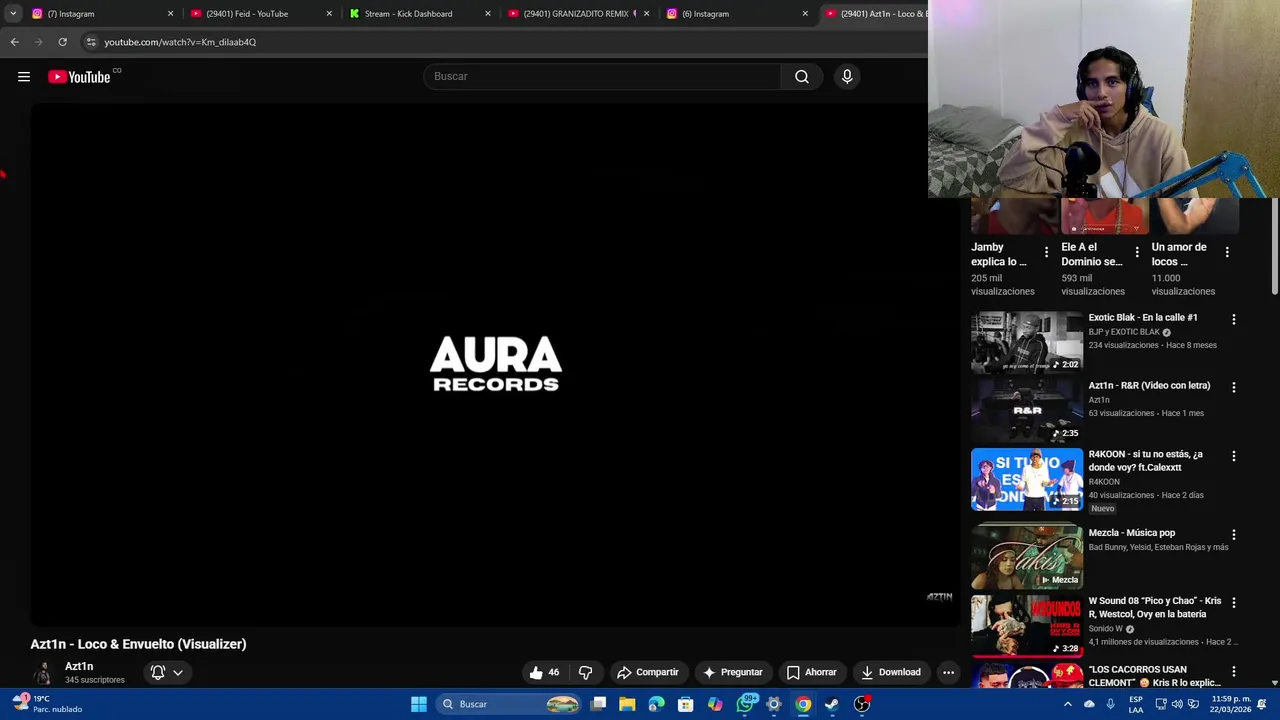Switch to the Azt1n - Loco tab
Image resolution: width=1280 pixels, height=720 pixels.
(875, 14)
